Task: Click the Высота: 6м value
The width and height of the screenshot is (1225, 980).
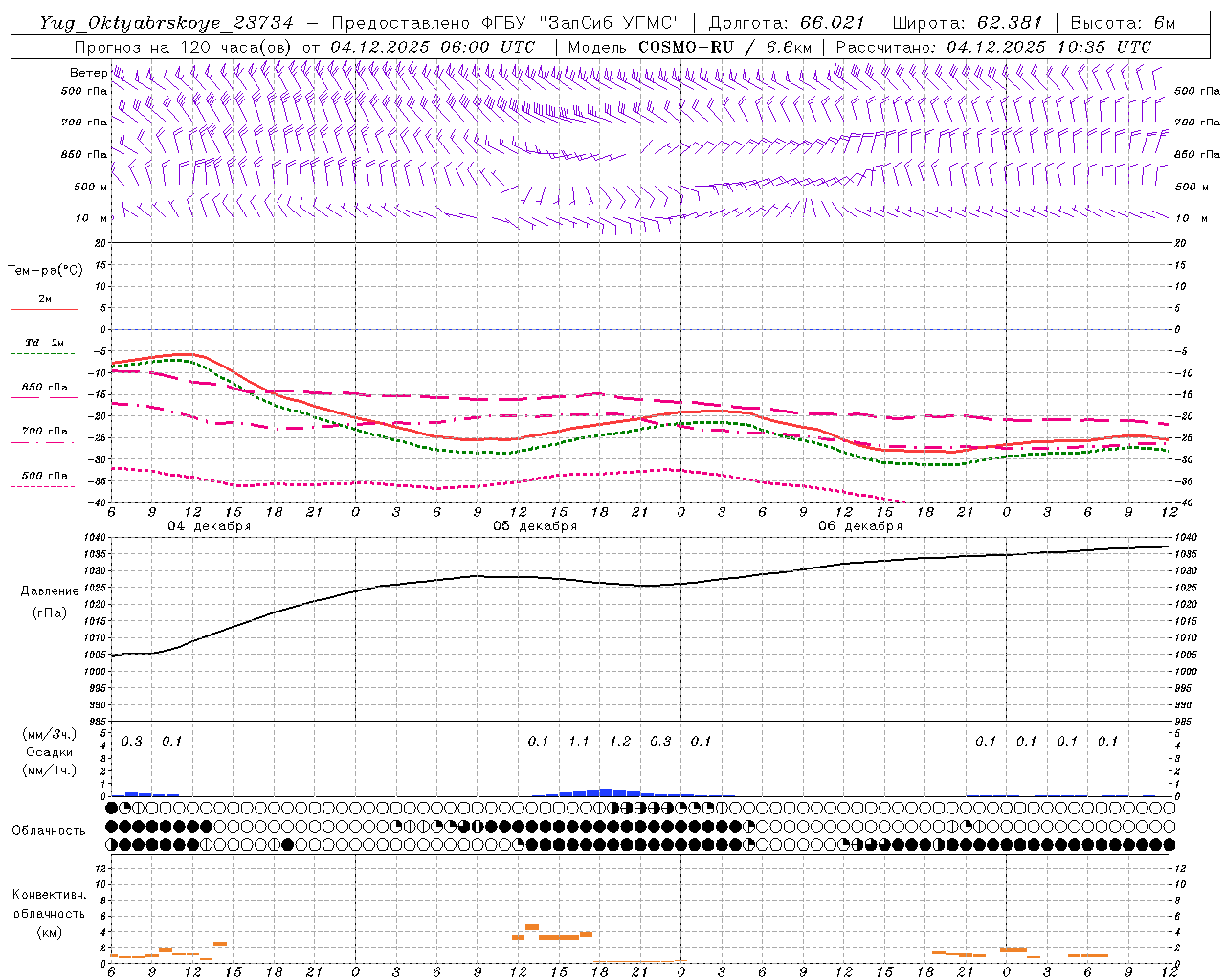Action: pyautogui.click(x=1123, y=23)
